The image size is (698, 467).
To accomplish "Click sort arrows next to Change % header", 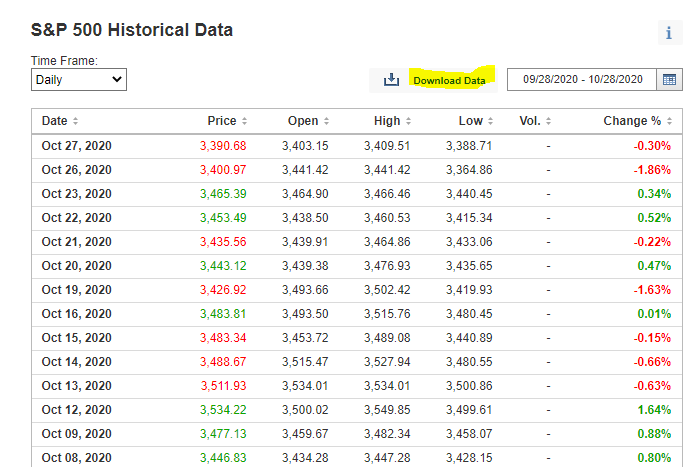I will click(670, 122).
